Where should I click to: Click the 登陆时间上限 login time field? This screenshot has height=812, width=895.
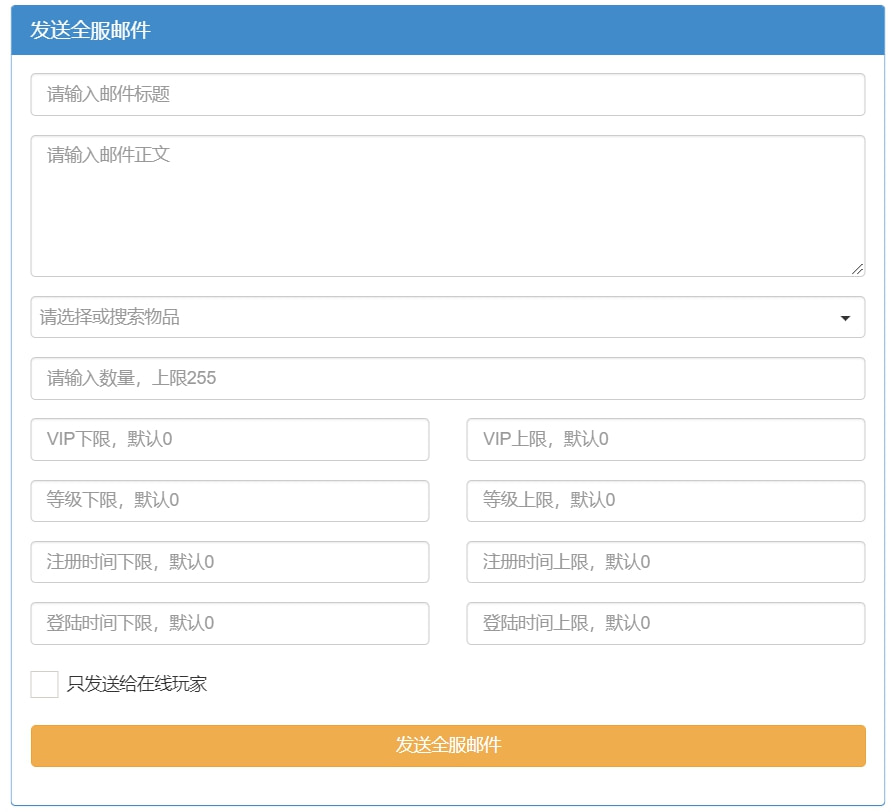(666, 623)
